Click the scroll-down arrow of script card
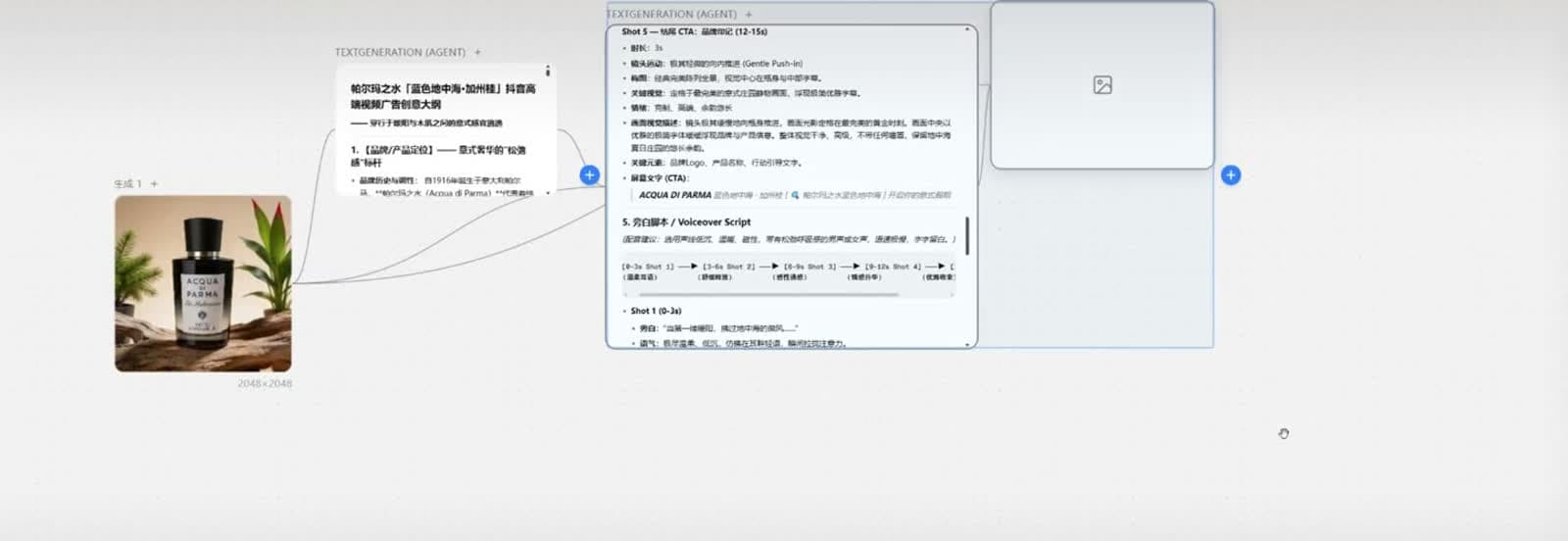 [x=967, y=344]
